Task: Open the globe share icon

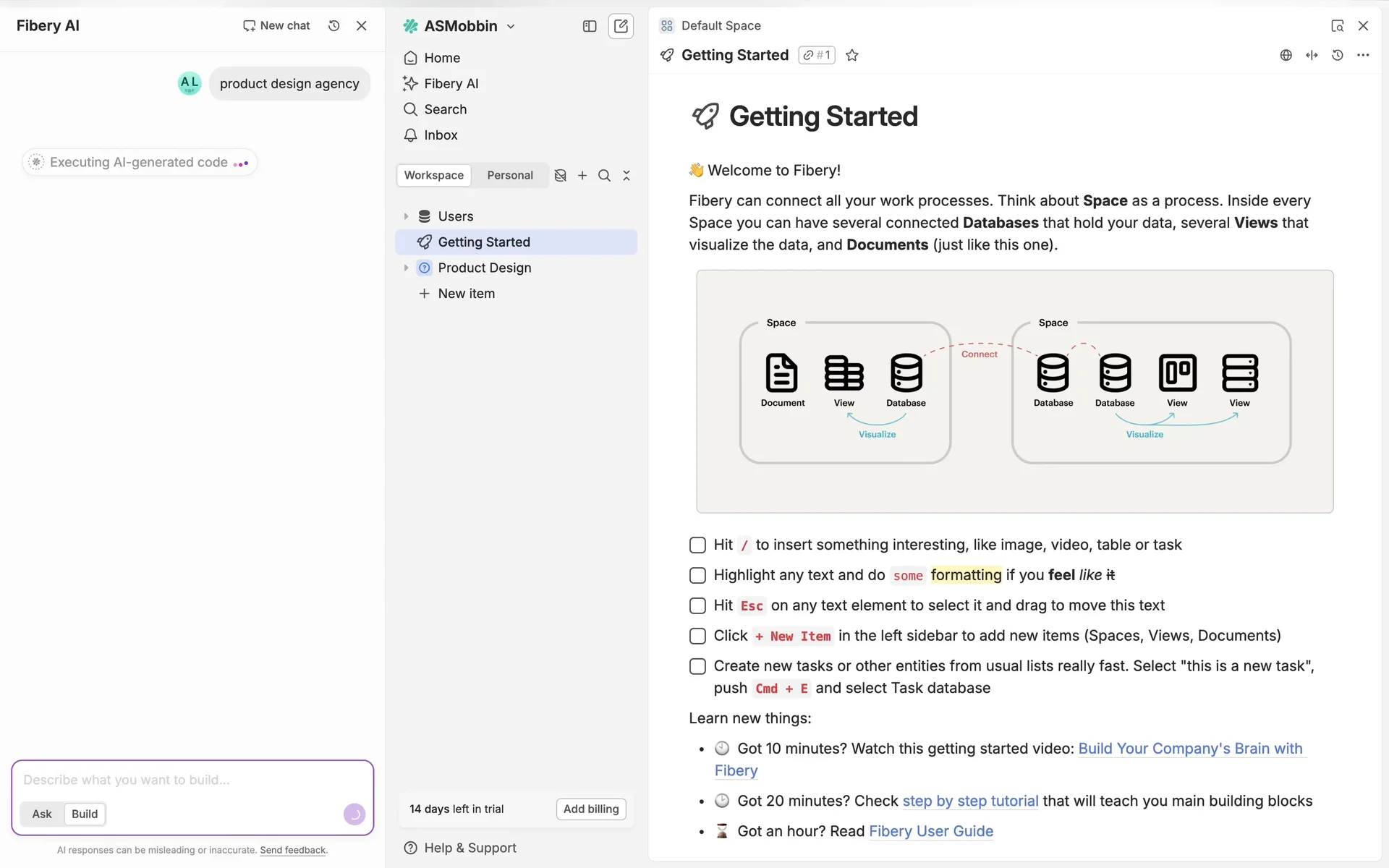Action: tap(1286, 55)
